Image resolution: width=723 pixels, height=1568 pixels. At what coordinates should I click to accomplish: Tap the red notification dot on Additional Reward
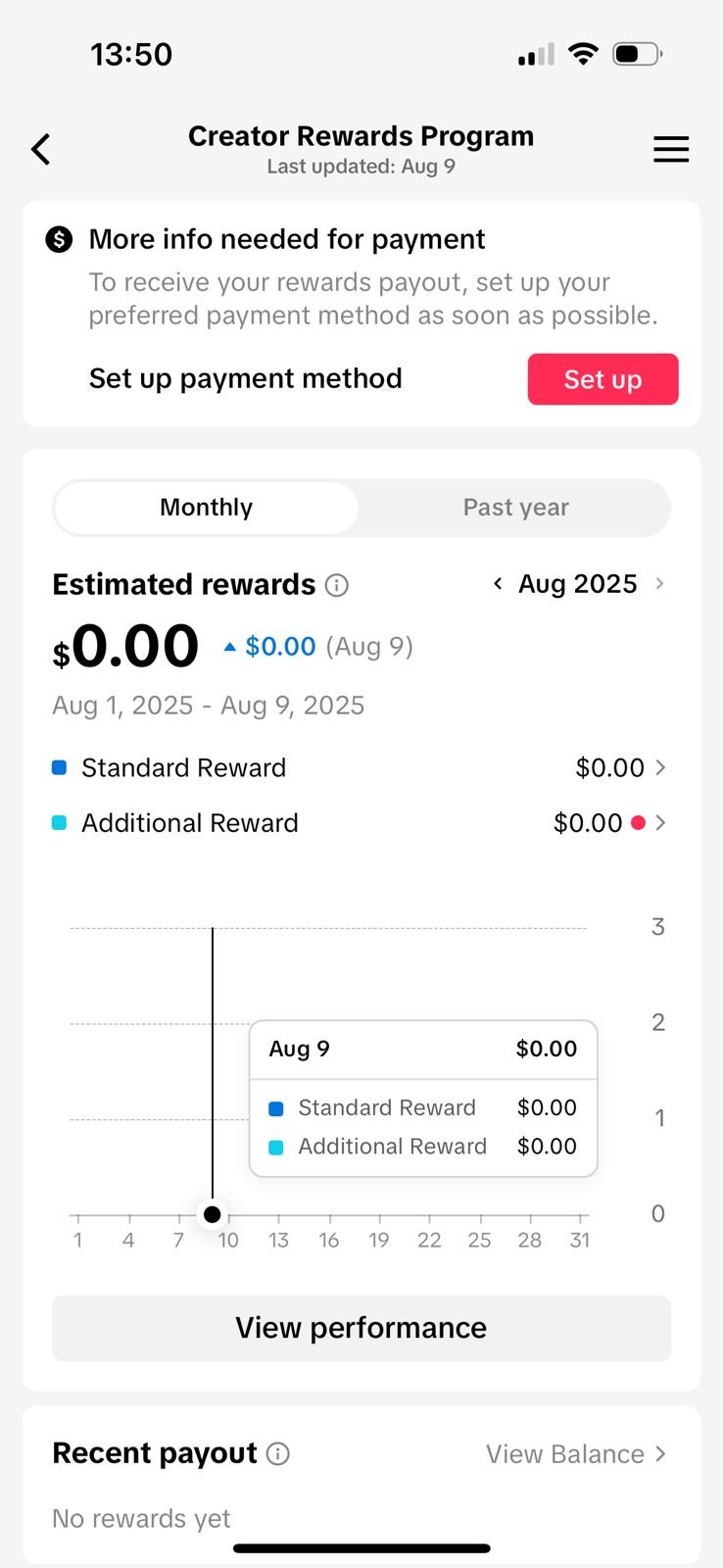click(x=638, y=822)
